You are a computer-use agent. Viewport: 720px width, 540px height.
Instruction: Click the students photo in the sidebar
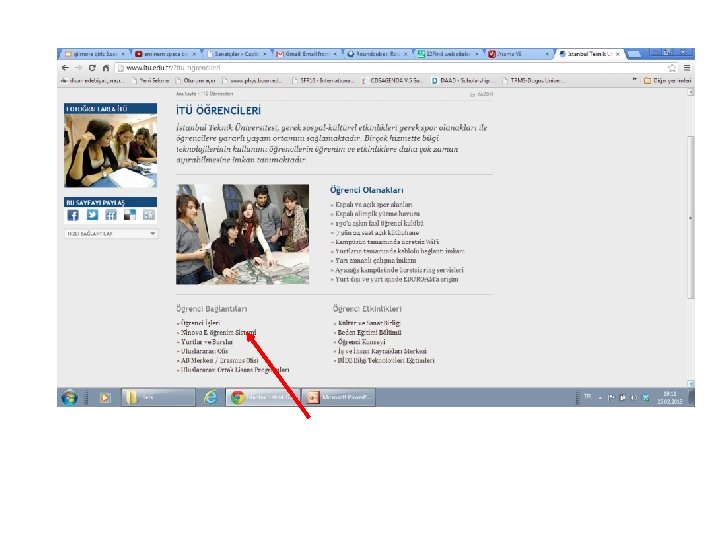click(x=111, y=151)
